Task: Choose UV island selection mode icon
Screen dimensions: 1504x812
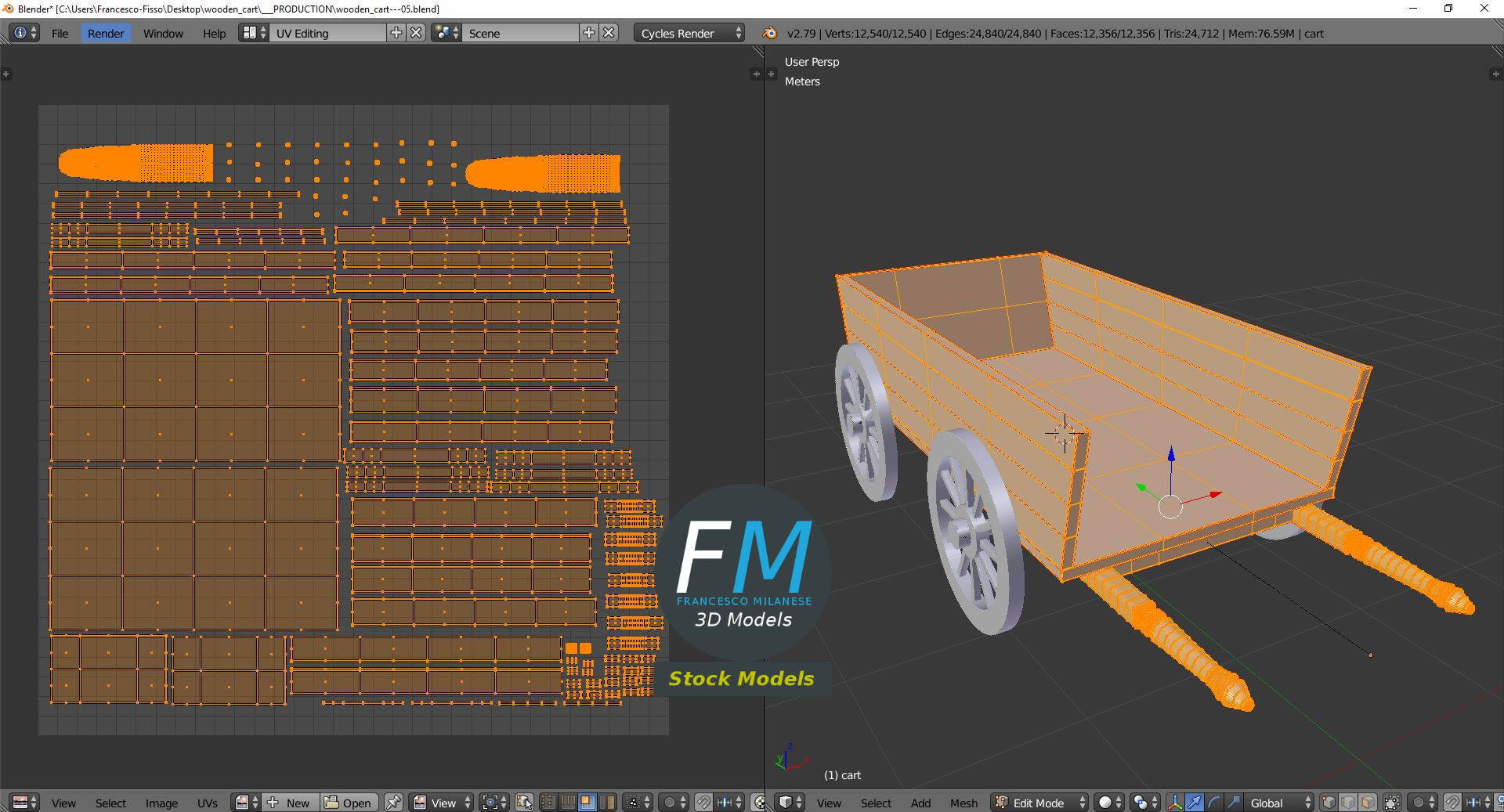Action: tap(606, 803)
